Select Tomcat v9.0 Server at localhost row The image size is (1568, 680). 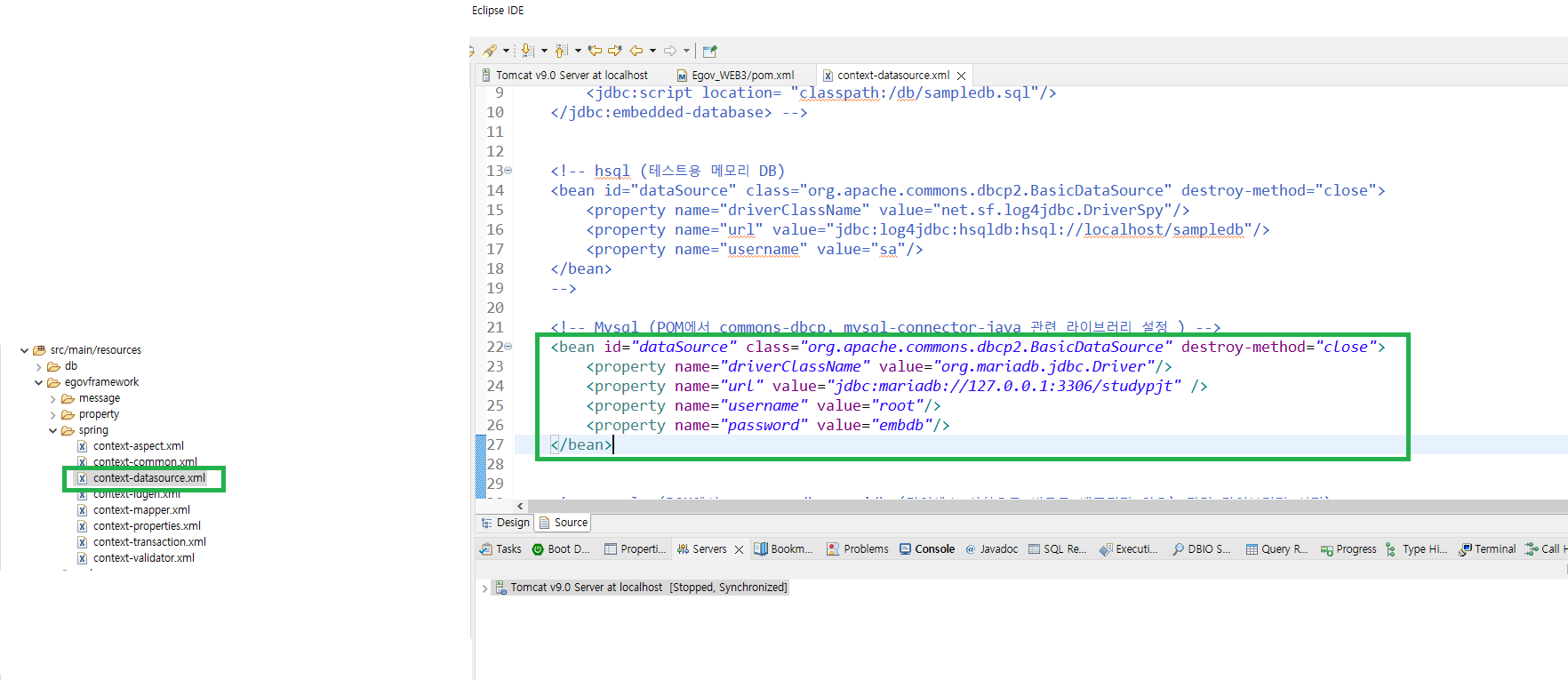[641, 588]
